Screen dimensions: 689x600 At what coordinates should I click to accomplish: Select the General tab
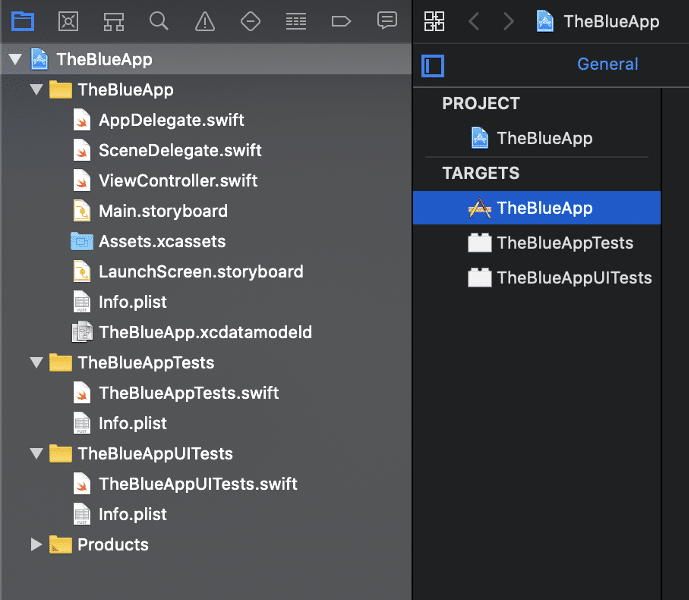pos(607,64)
